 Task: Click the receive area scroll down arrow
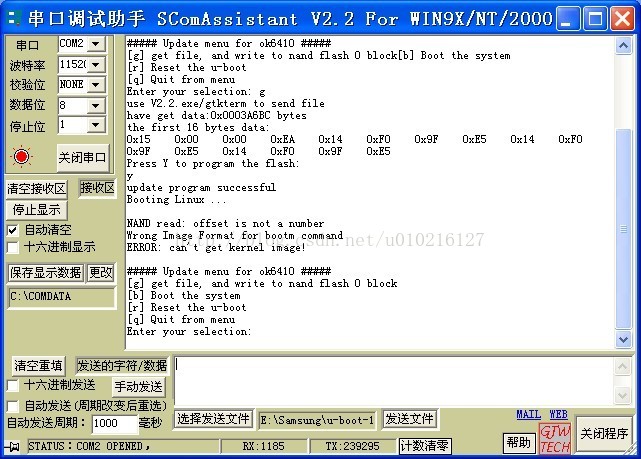pos(623,339)
